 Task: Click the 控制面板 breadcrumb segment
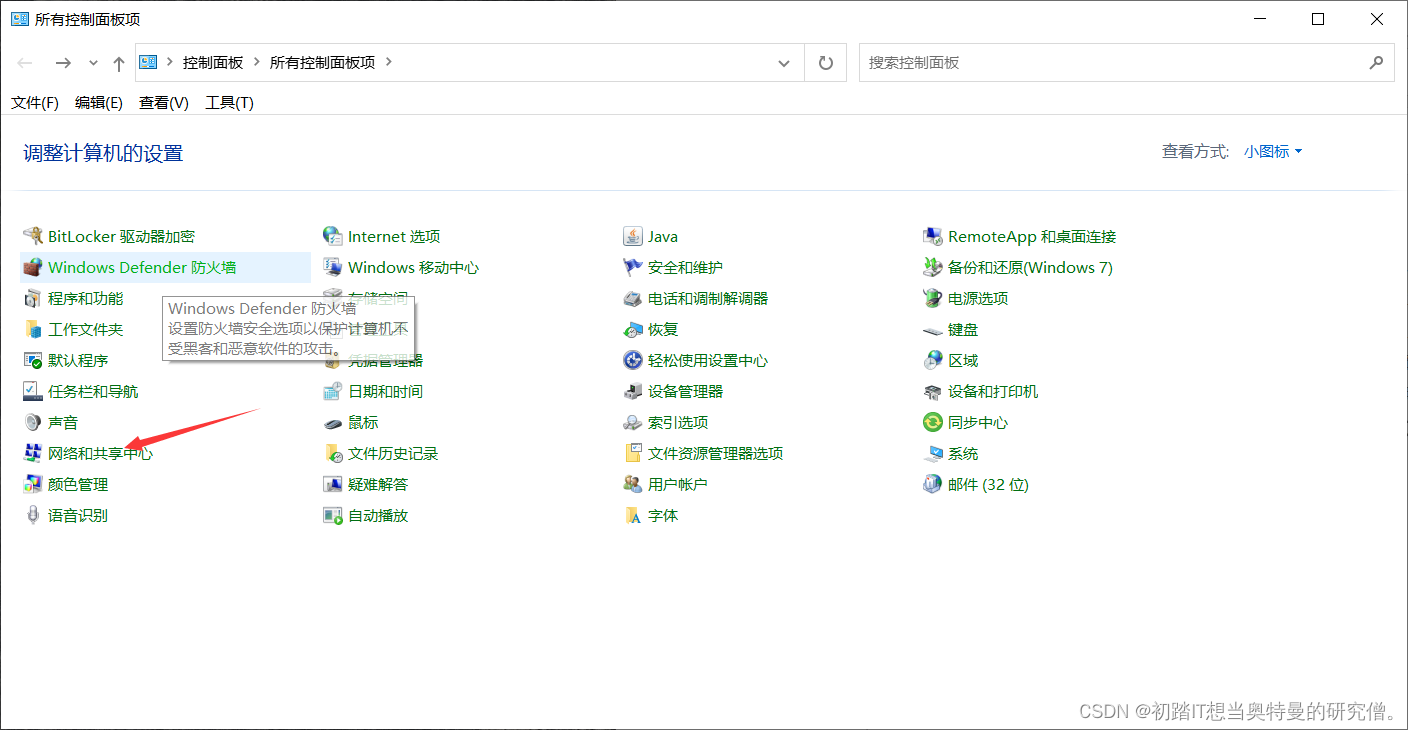pos(213,62)
